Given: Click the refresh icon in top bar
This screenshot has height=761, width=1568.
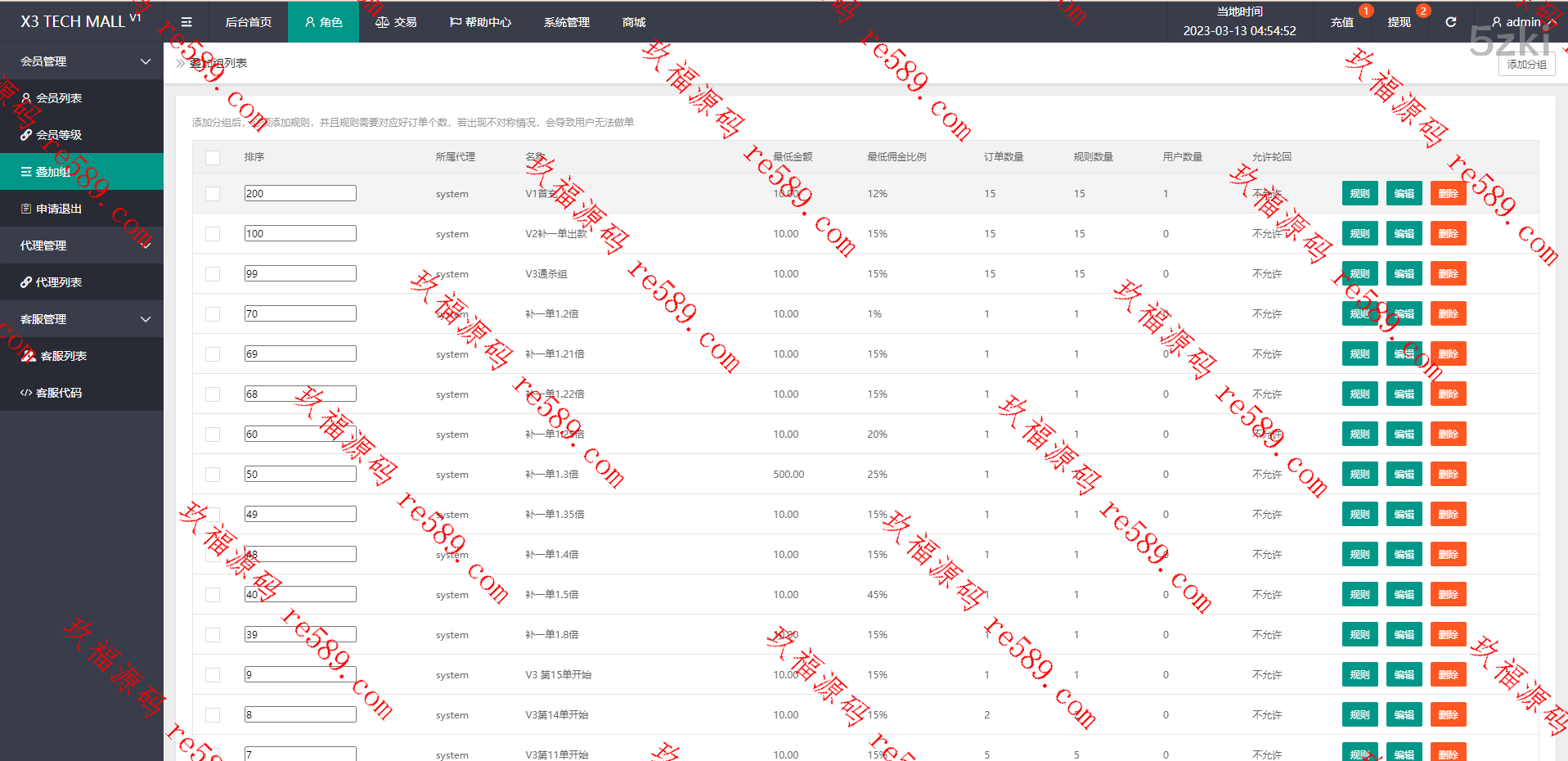Looking at the screenshot, I should (1450, 22).
